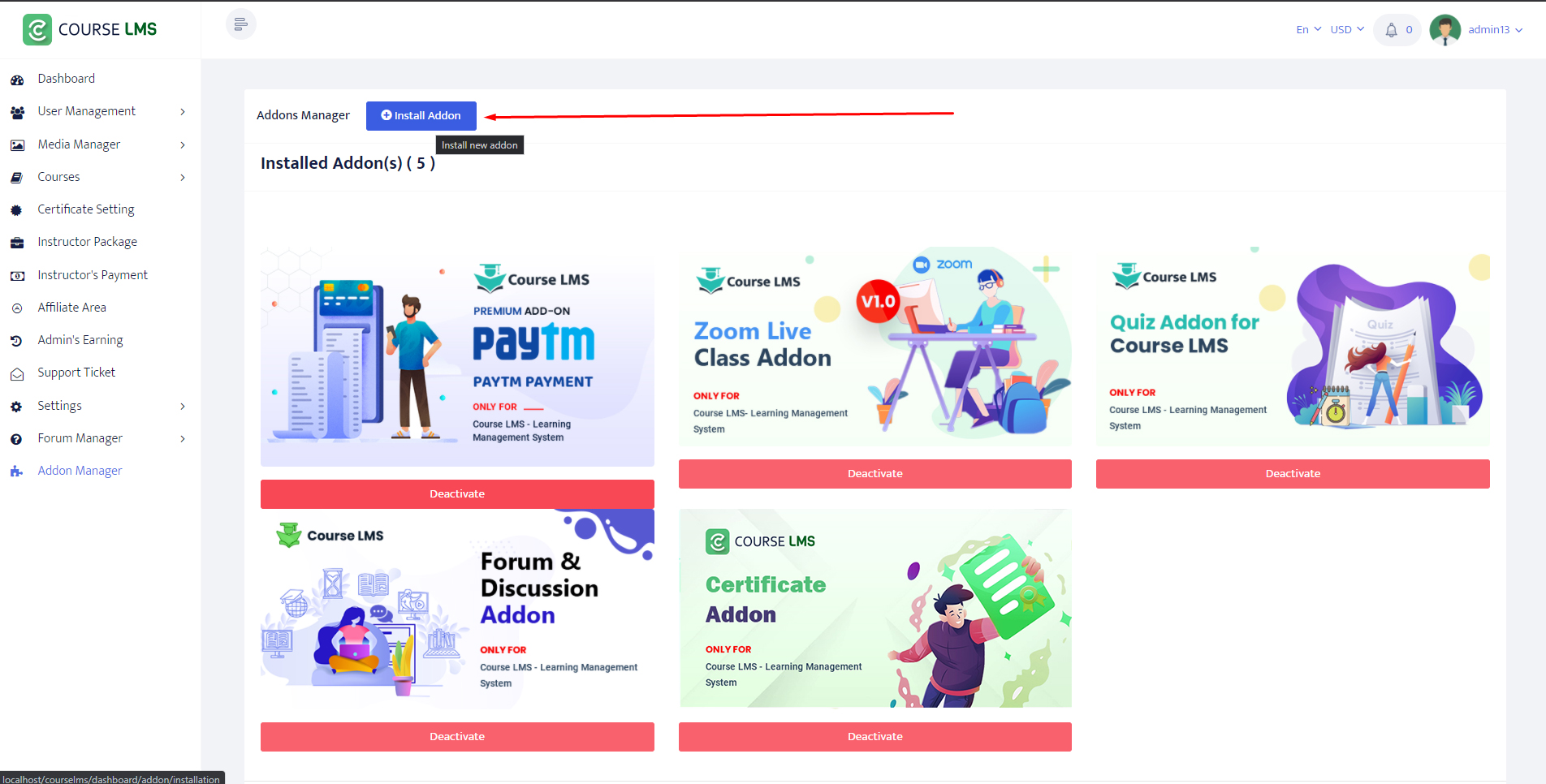Expand the User Management submenu chevron
This screenshot has height=784, width=1546.
pos(183,112)
